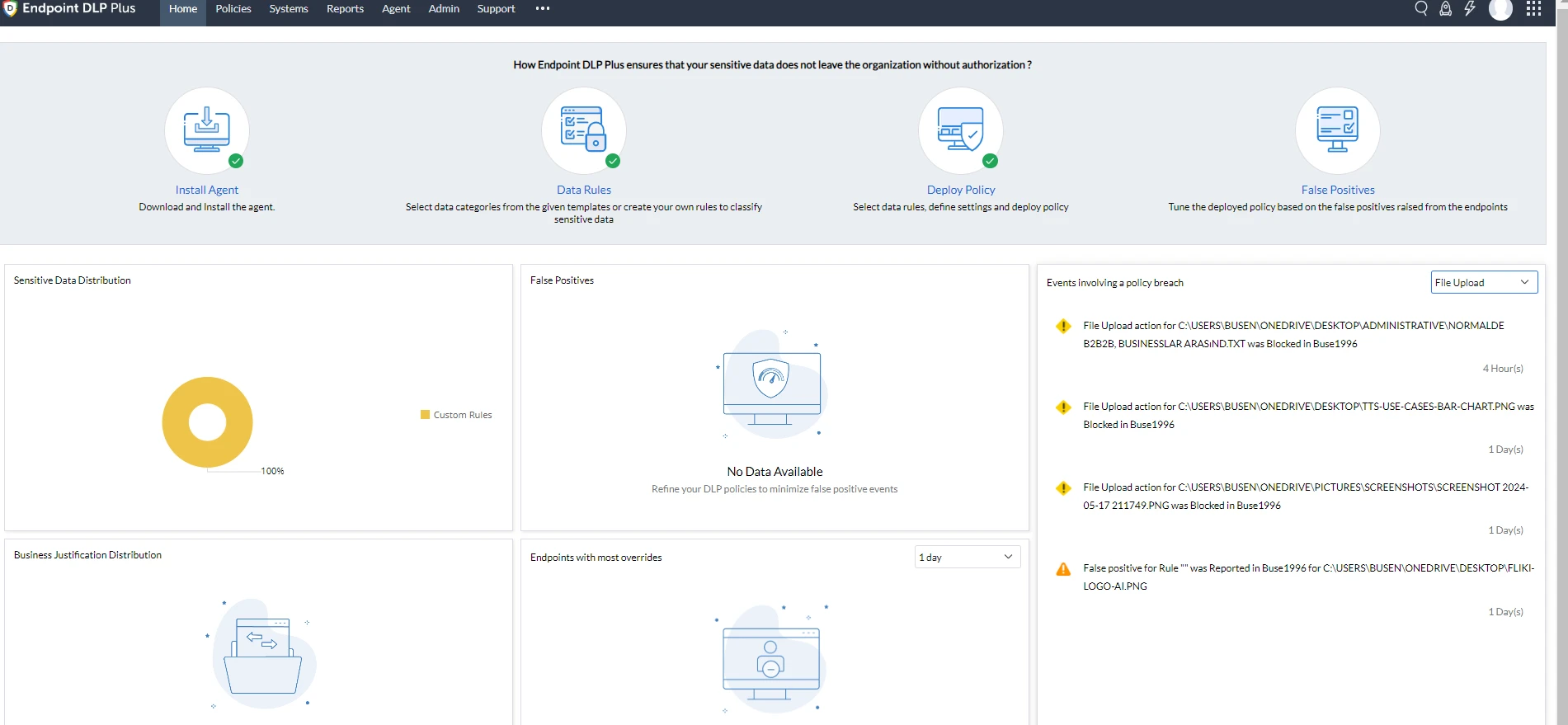Click the False Positives panel gauge illustration
Image resolution: width=1568 pixels, height=725 pixels.
click(x=772, y=384)
